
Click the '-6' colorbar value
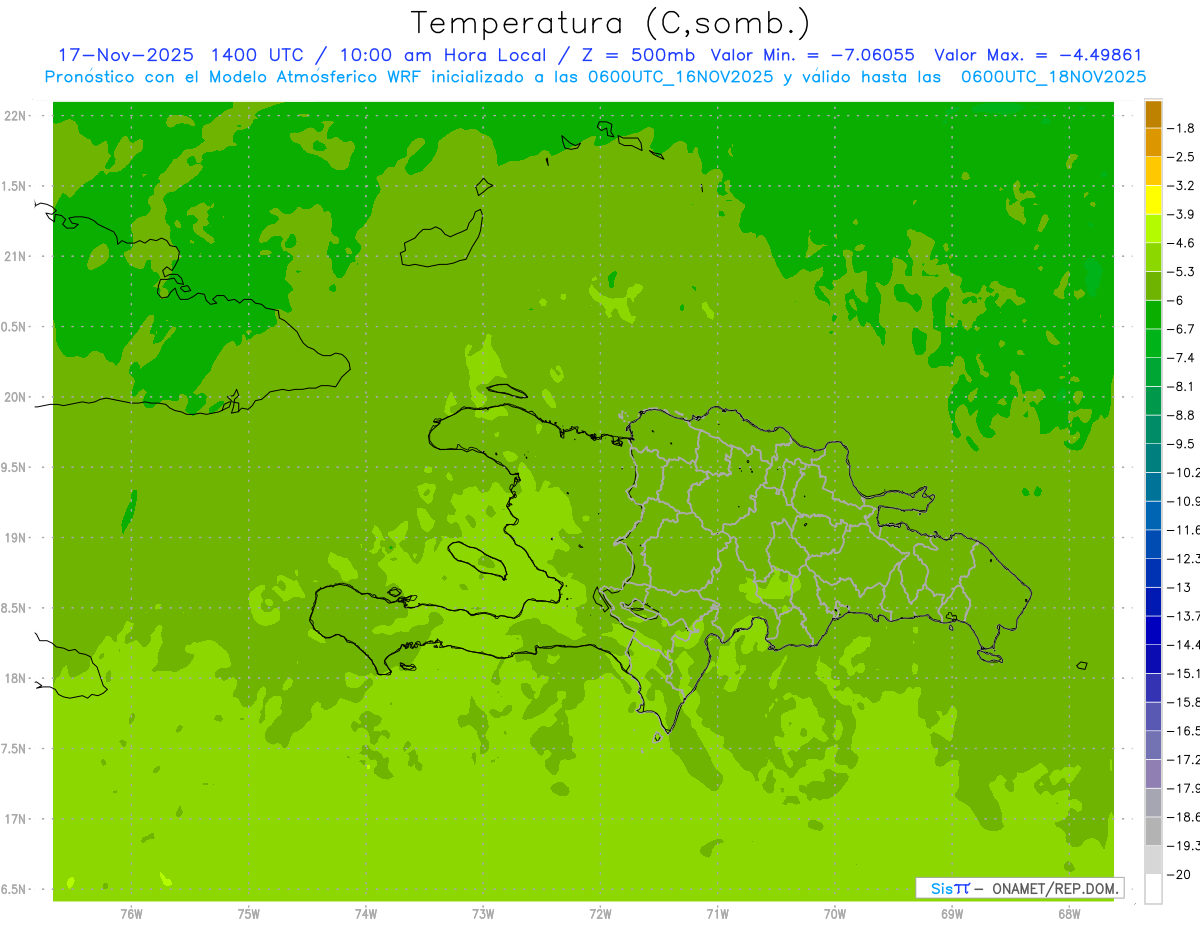click(x=1176, y=300)
